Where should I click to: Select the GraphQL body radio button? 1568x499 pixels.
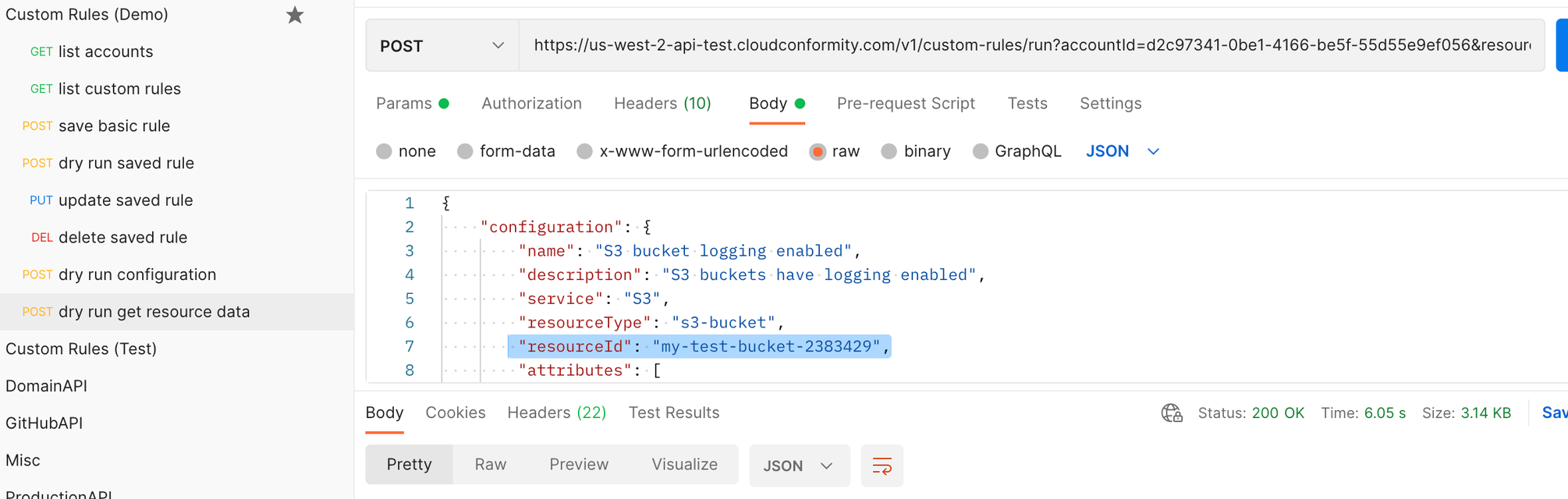(x=980, y=151)
